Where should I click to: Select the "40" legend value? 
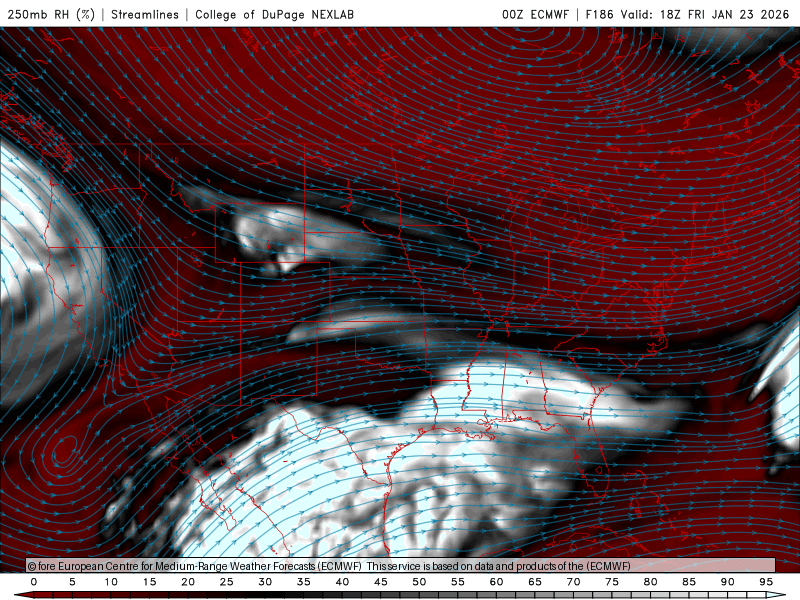342,582
